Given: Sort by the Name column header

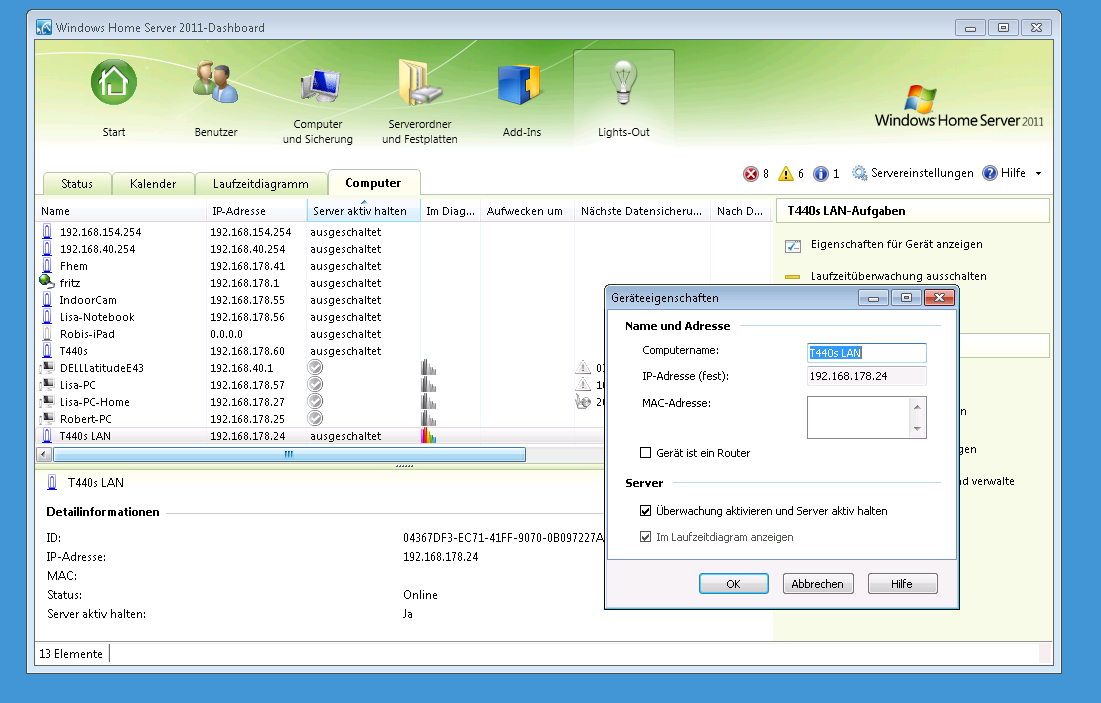Looking at the screenshot, I should [x=121, y=211].
